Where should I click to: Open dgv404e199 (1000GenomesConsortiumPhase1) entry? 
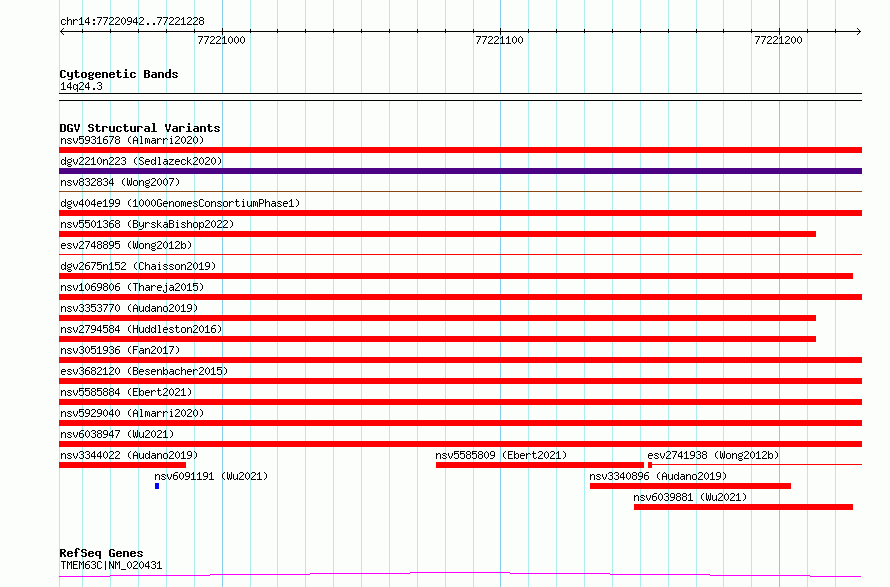tap(180, 203)
